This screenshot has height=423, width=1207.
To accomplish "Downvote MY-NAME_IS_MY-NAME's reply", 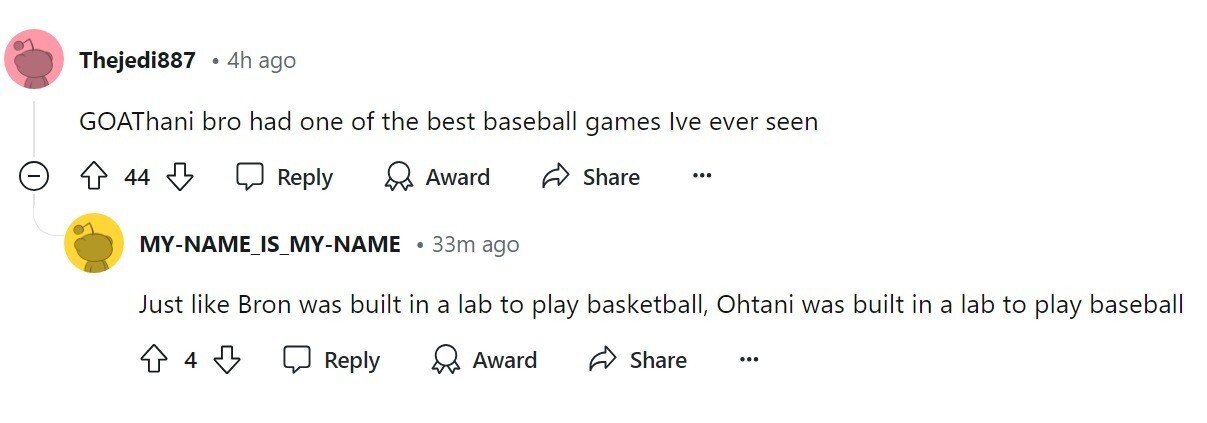I will tap(228, 360).
